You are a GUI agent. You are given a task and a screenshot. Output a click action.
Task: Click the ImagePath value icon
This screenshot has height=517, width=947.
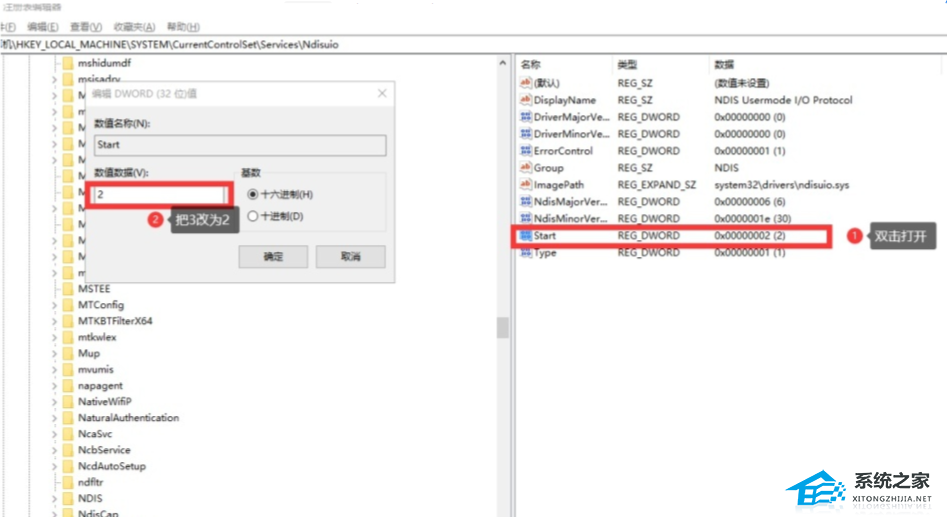[525, 184]
